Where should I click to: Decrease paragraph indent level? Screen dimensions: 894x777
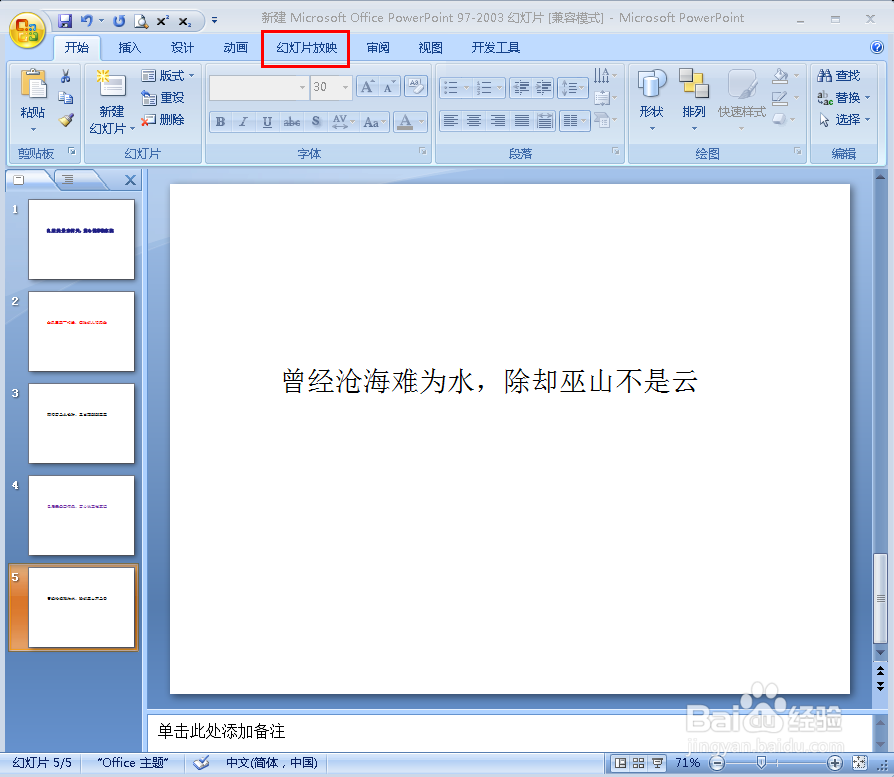(521, 88)
